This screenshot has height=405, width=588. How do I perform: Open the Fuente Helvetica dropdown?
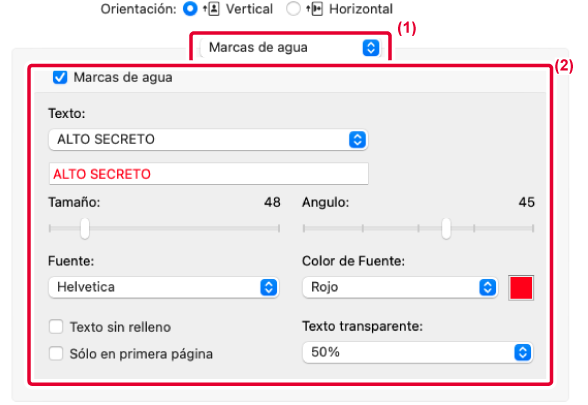[164, 287]
